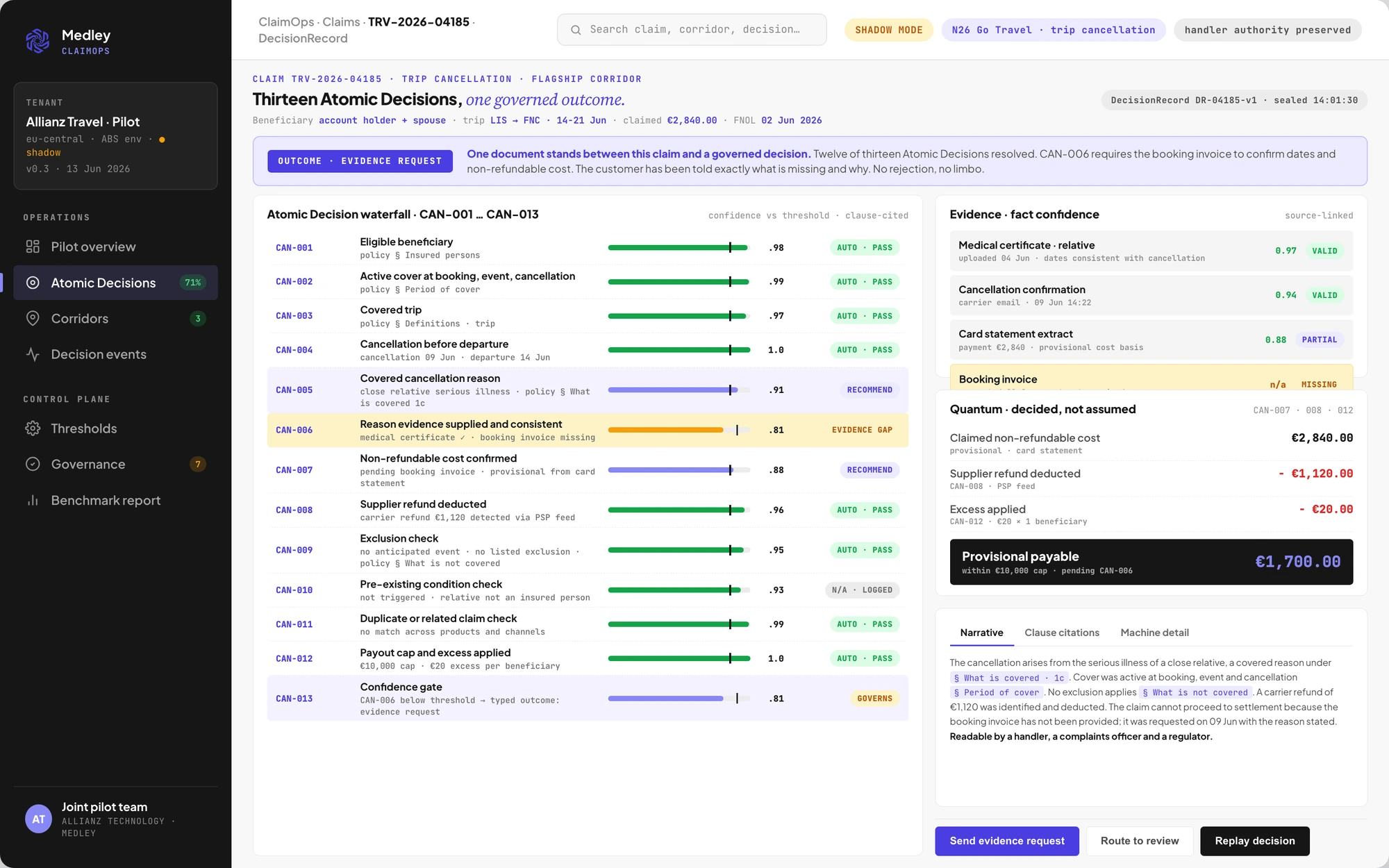Click the Benchmark report bar chart icon
The image size is (1389, 868).
[33, 500]
